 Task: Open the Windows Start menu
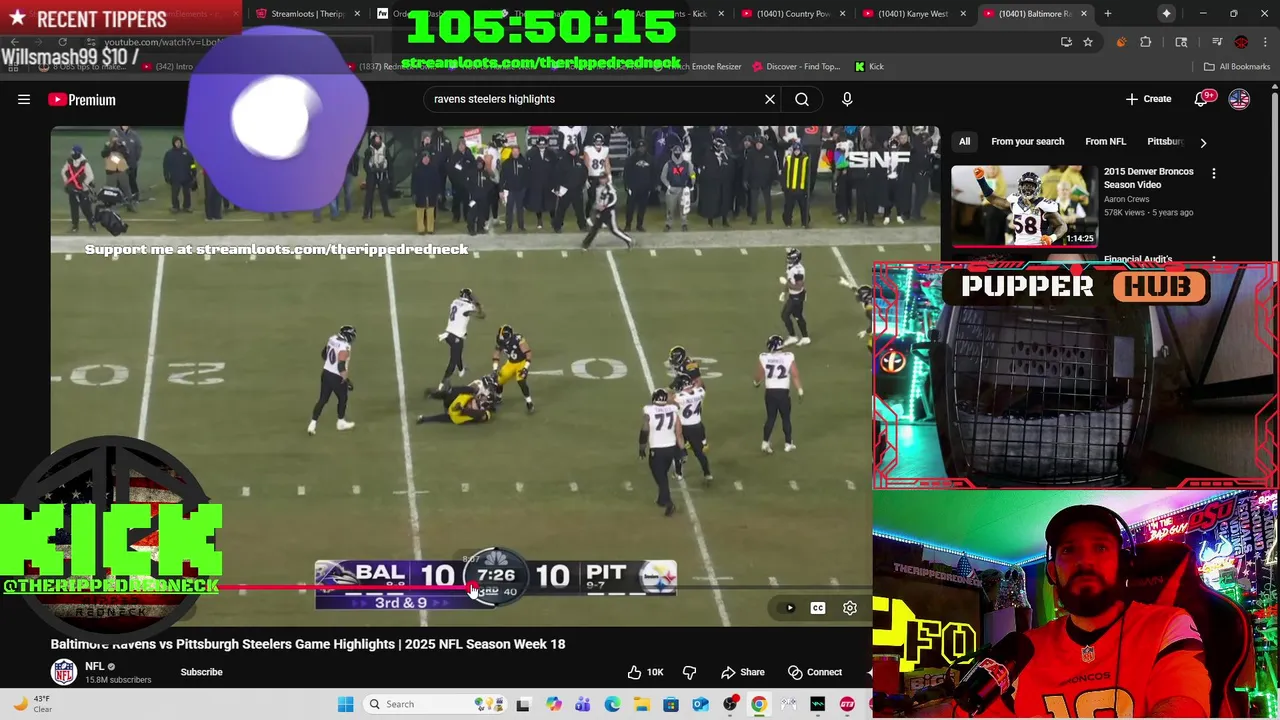tap(345, 704)
